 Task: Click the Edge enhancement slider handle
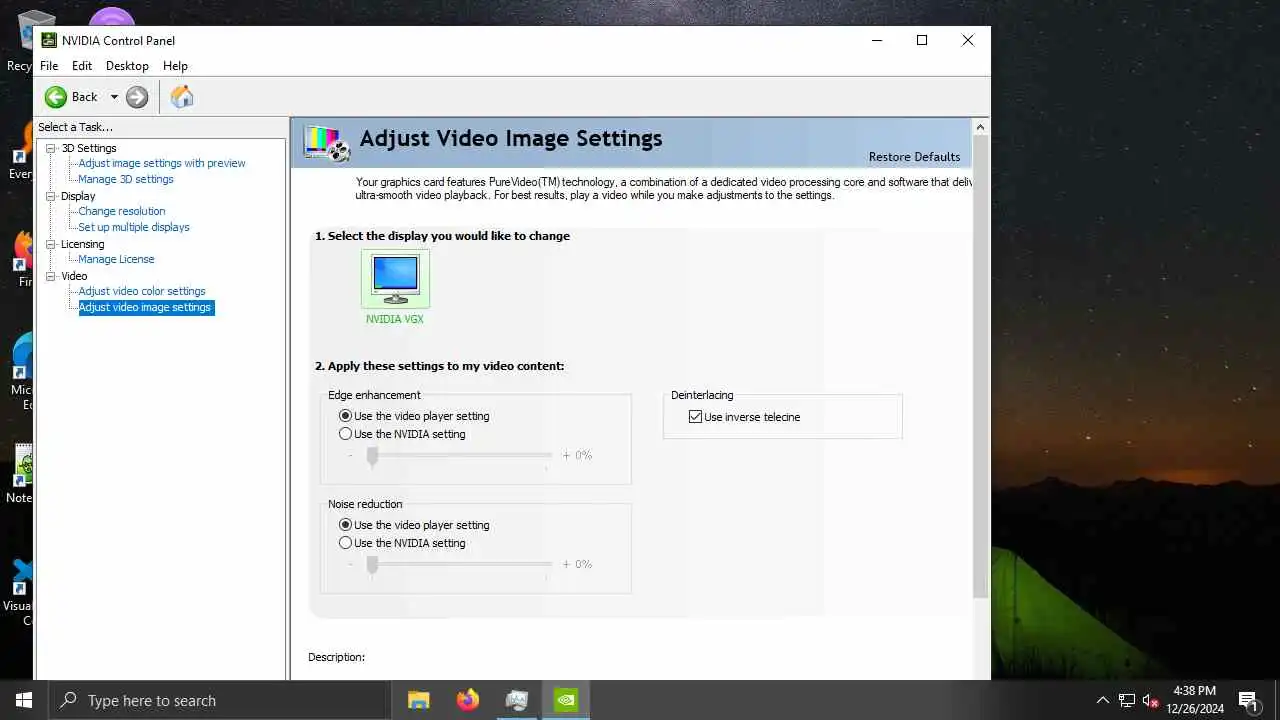tap(372, 456)
